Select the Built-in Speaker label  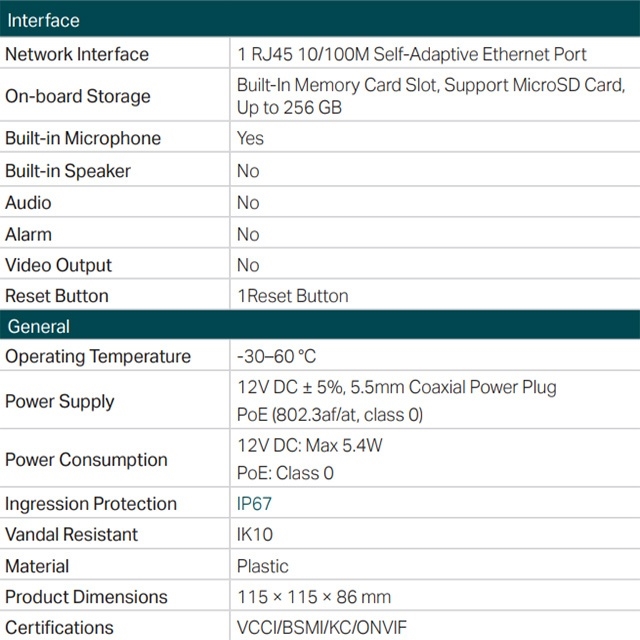point(68,171)
